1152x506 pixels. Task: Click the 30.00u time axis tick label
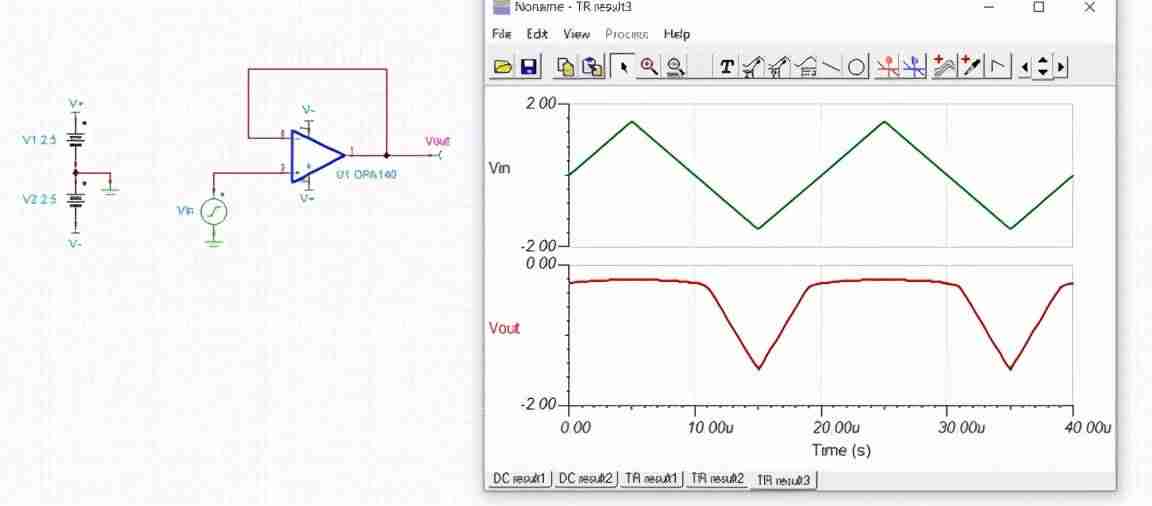point(962,427)
